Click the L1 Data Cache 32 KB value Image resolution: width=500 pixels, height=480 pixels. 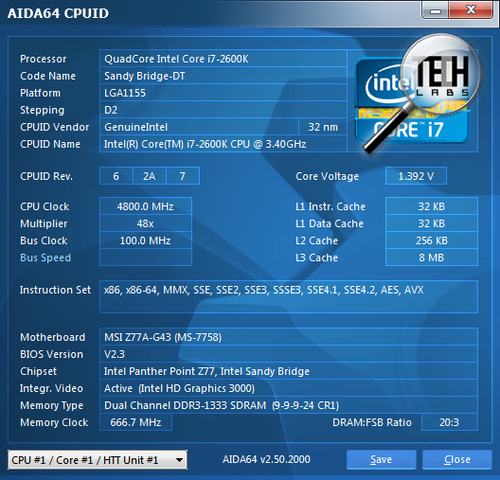tap(431, 223)
